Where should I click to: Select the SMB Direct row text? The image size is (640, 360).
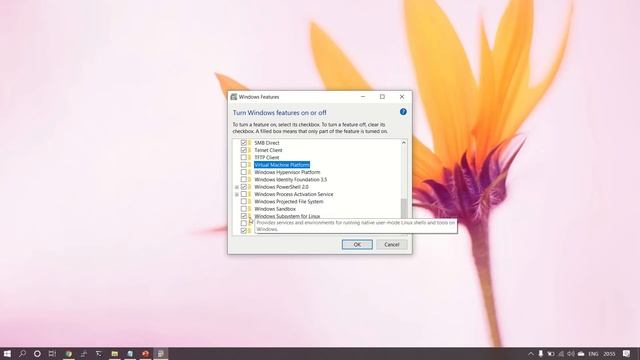click(x=267, y=143)
